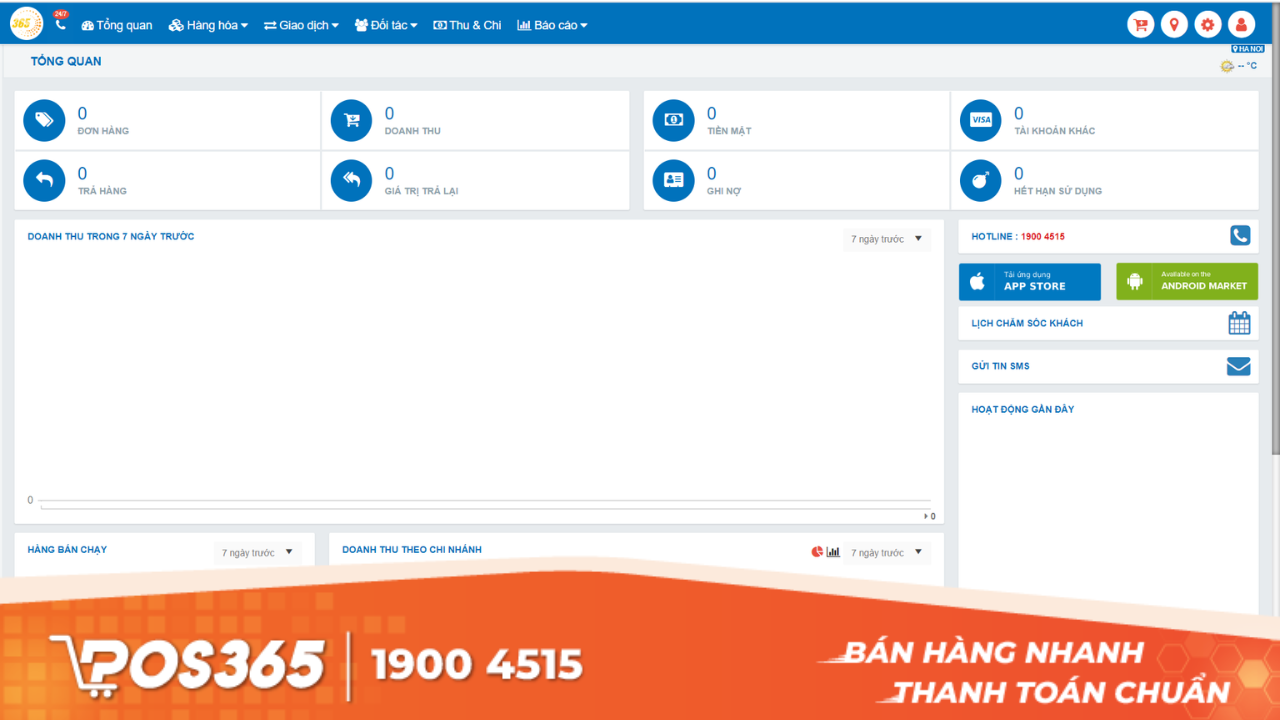The width and height of the screenshot is (1280, 720).
Task: Open settings gear icon in header
Action: pos(1208,25)
